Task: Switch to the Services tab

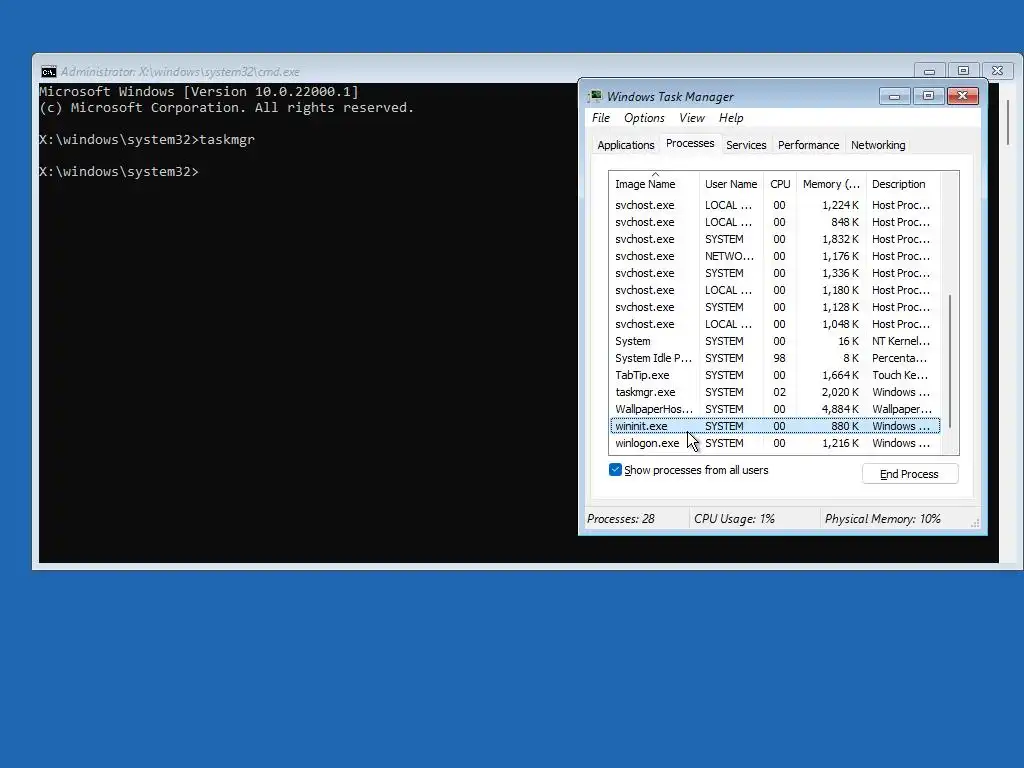Action: tap(746, 145)
